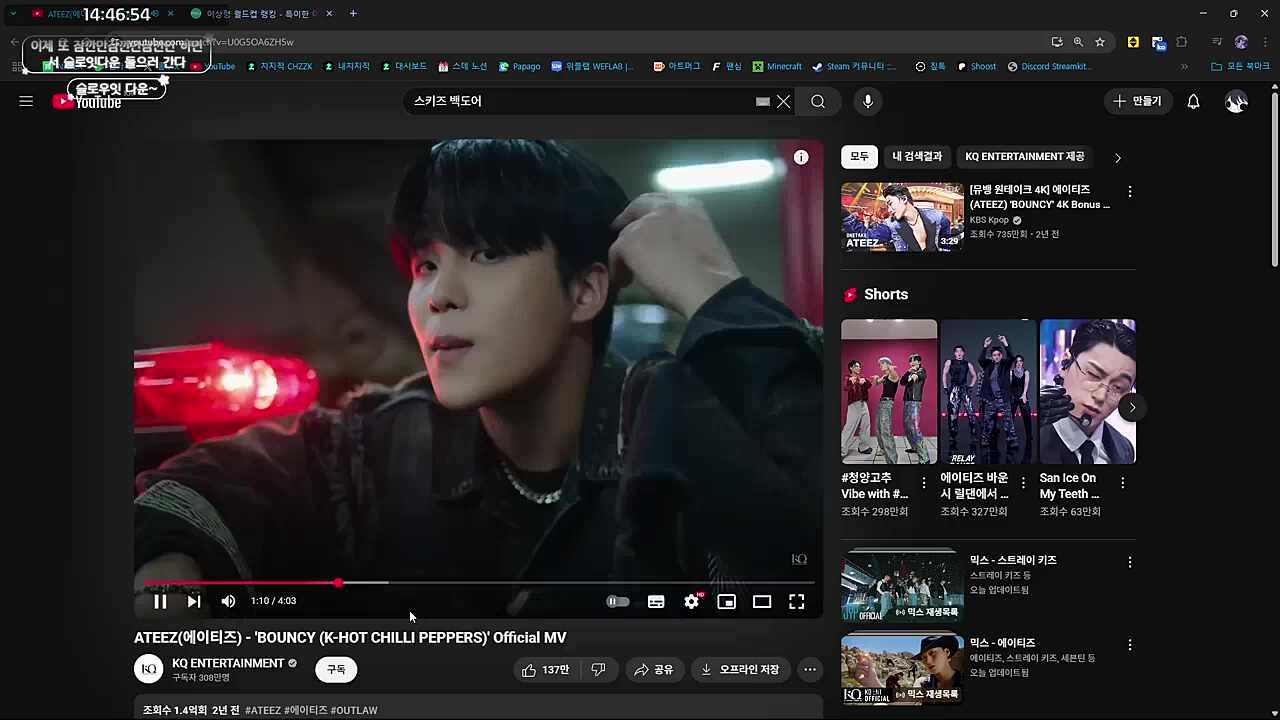Open the YouTube guide hamburger menu
The height and width of the screenshot is (720, 1280).
[x=26, y=101]
